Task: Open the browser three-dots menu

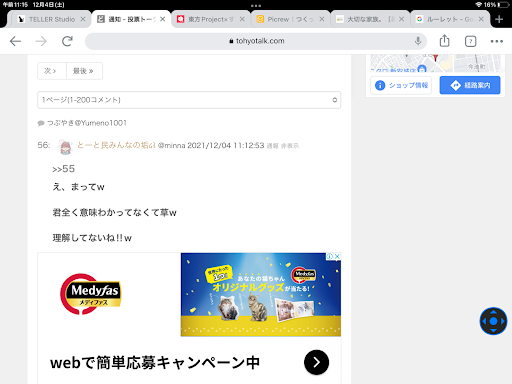Action: [x=497, y=41]
